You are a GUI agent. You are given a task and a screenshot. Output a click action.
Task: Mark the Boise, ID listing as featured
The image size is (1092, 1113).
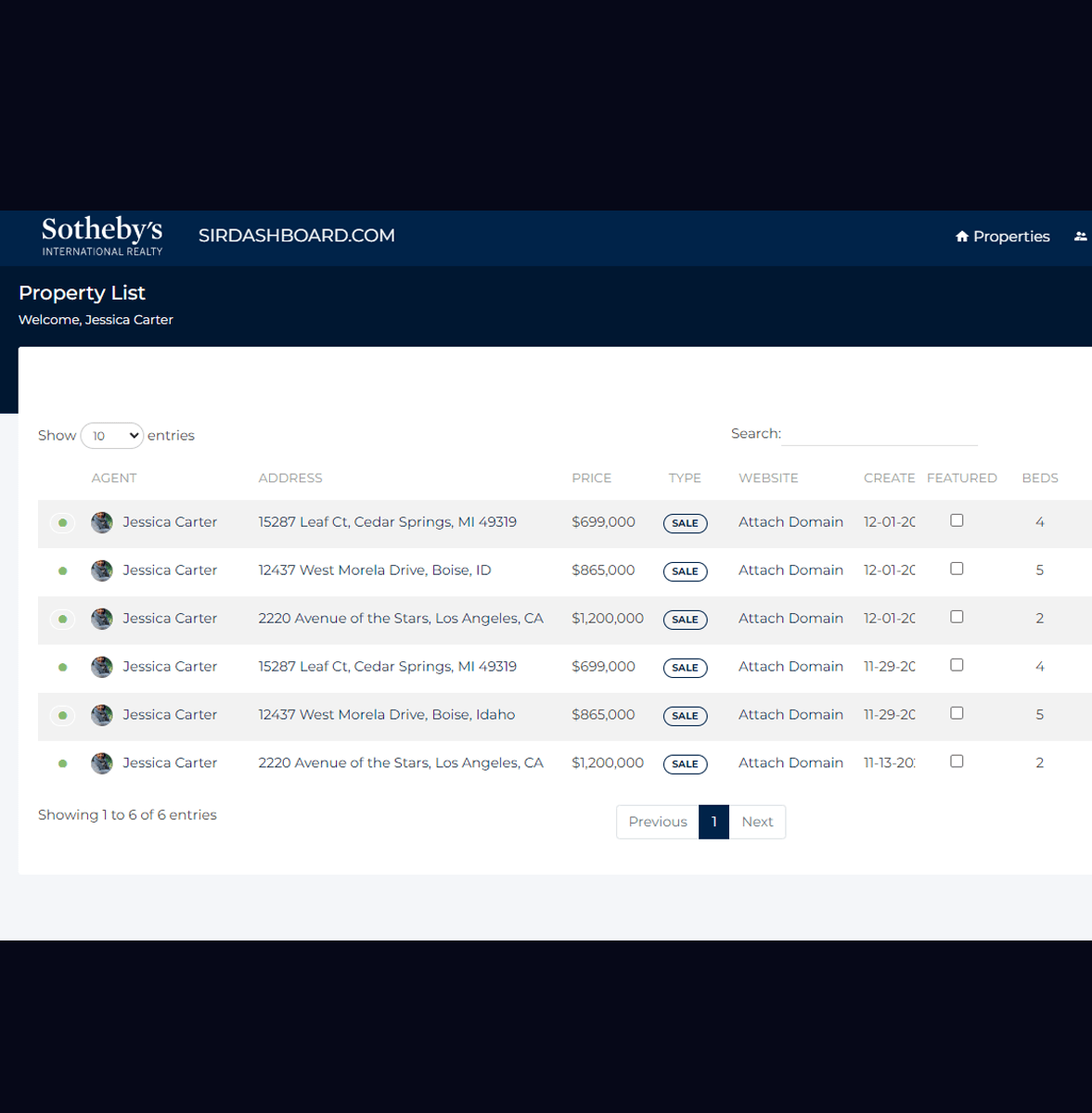(x=957, y=569)
